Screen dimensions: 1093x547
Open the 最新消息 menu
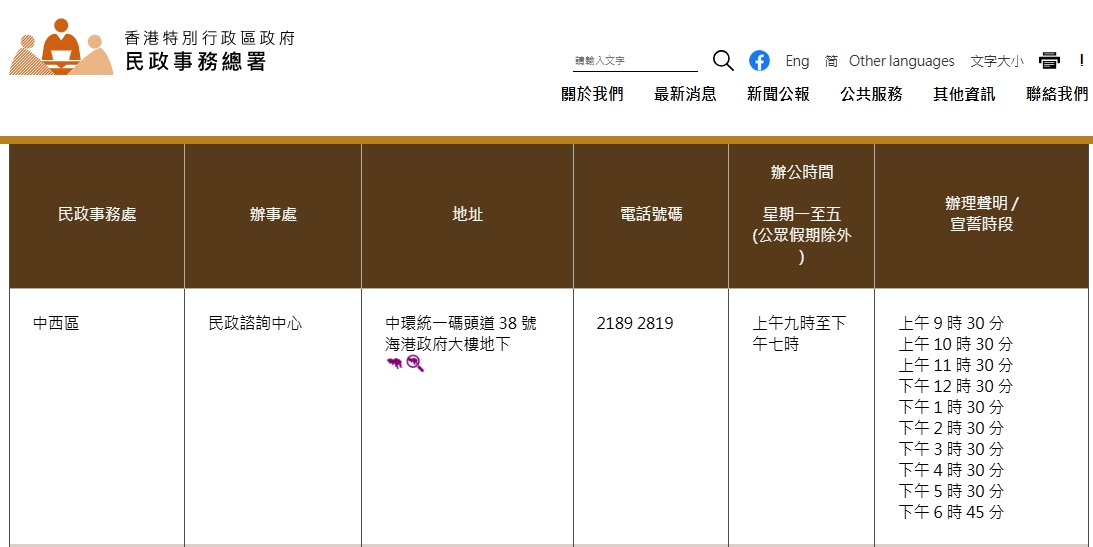pos(685,94)
